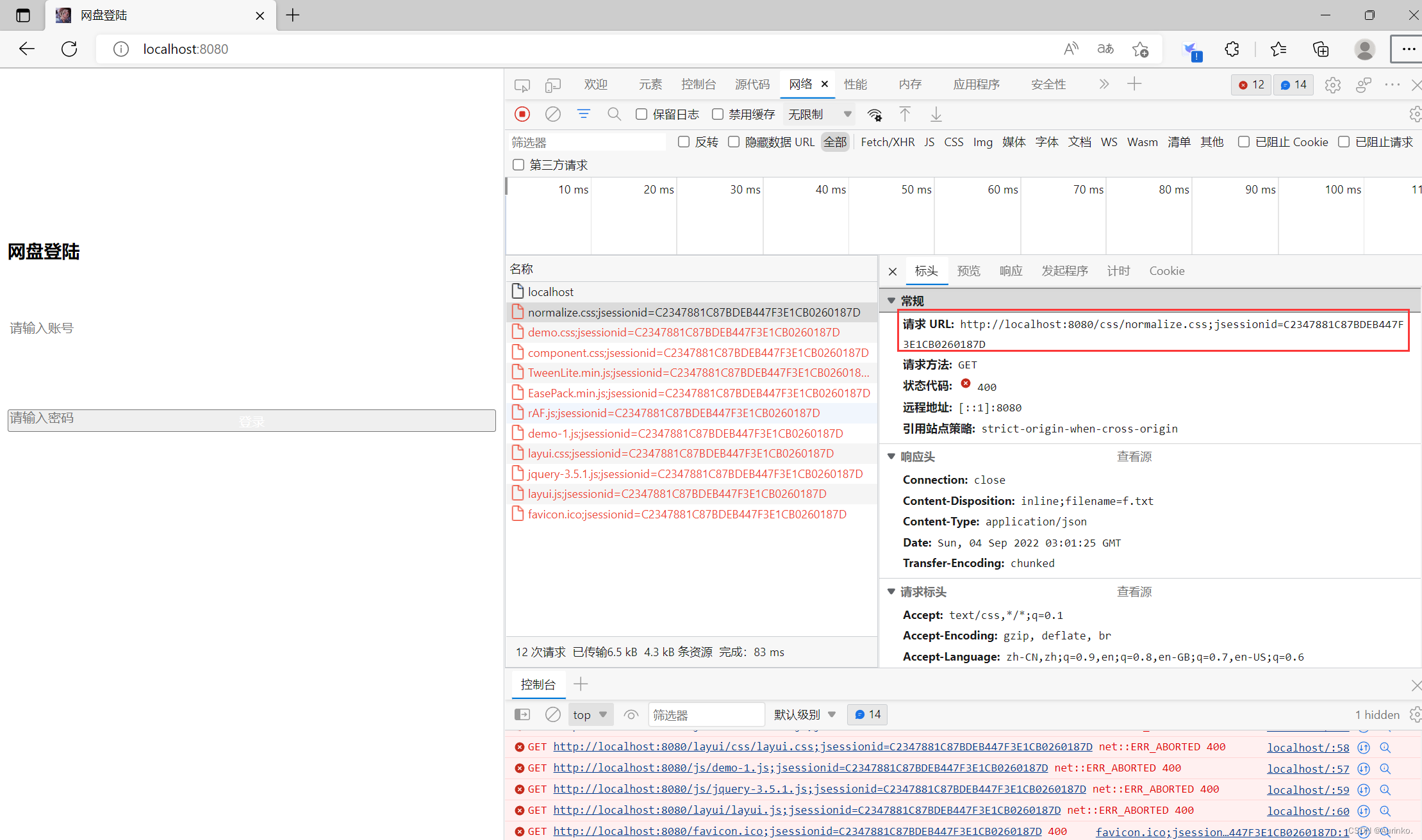1422x840 pixels.
Task: Open the throttling dropdown 无限制
Action: (820, 114)
